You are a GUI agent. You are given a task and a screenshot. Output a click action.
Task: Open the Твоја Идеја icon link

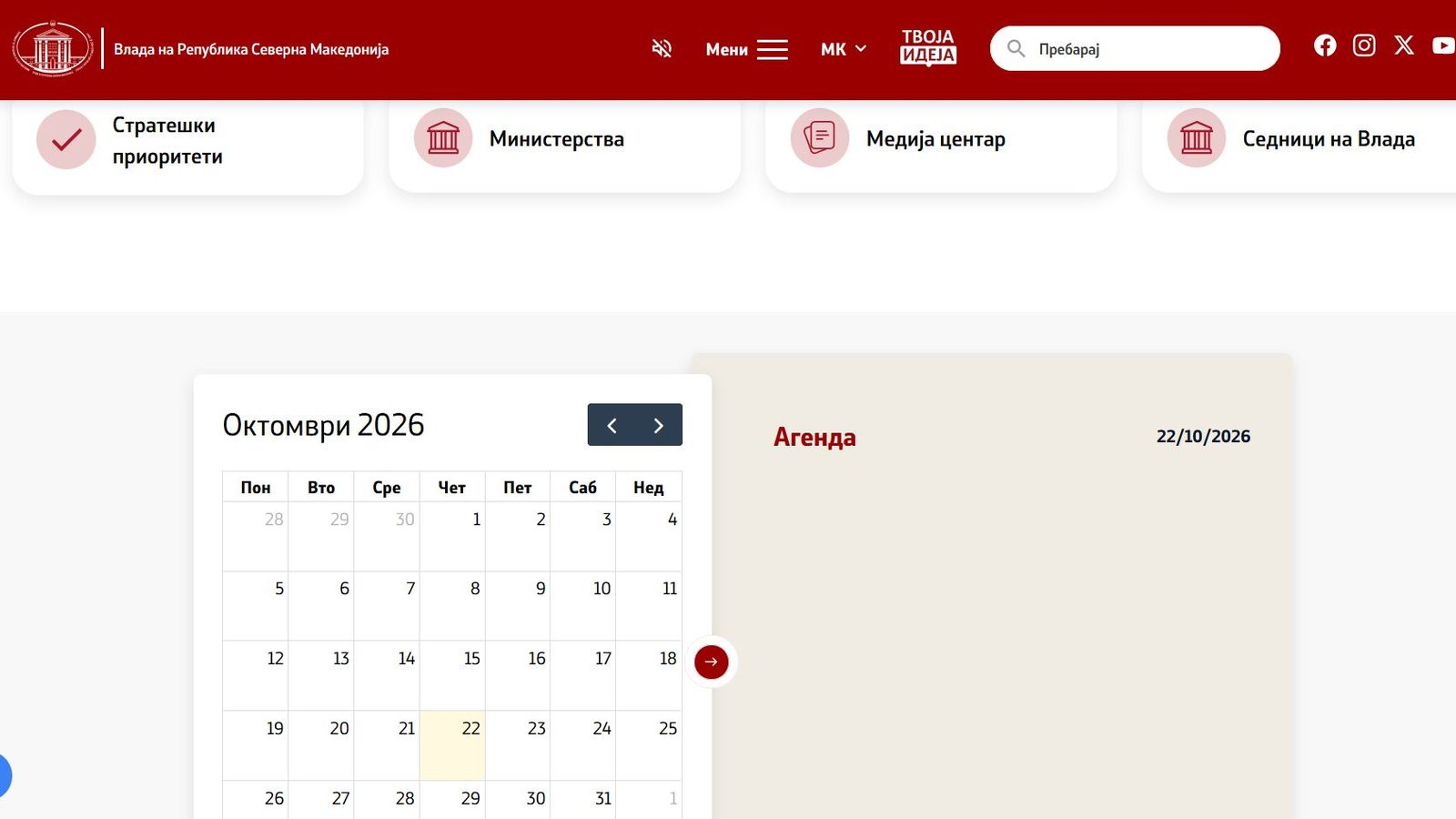pyautogui.click(x=928, y=47)
